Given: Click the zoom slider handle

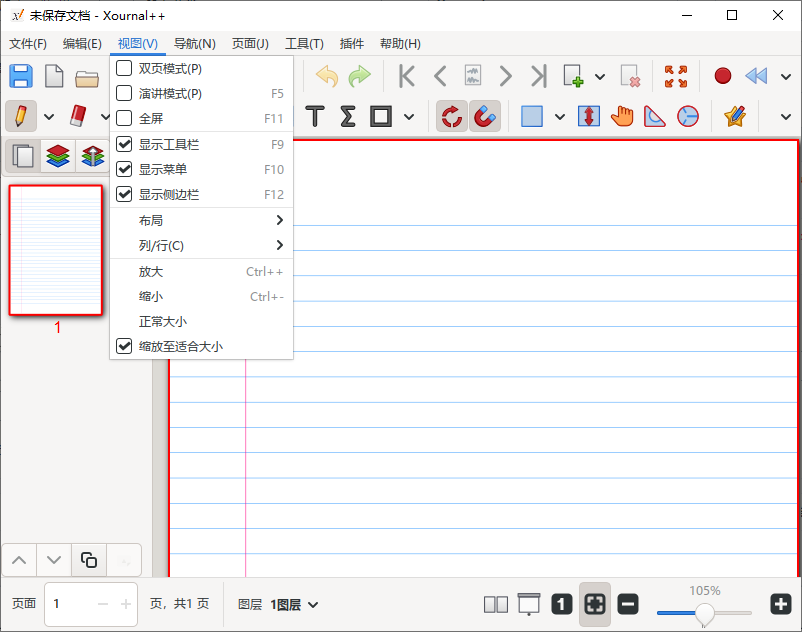Looking at the screenshot, I should [x=705, y=614].
